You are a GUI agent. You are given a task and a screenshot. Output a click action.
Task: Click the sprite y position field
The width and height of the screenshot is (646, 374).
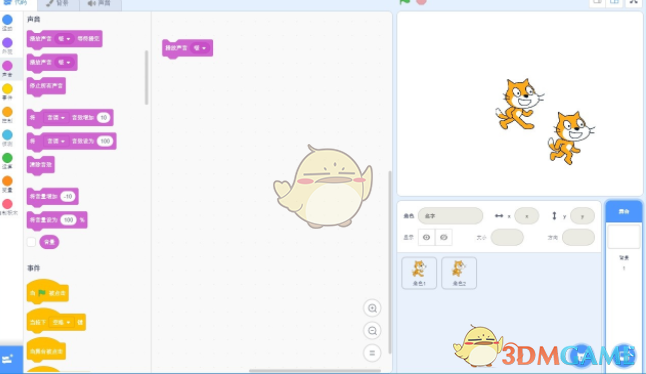[582, 216]
